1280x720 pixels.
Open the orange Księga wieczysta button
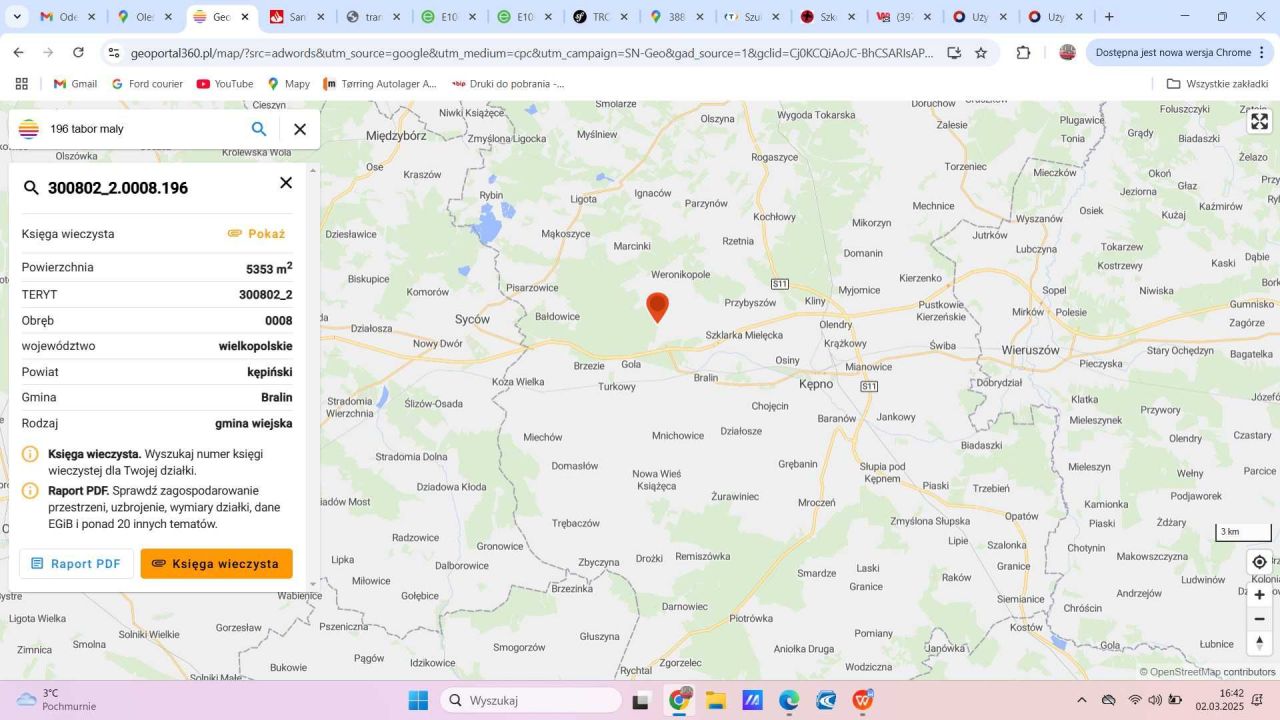(216, 563)
